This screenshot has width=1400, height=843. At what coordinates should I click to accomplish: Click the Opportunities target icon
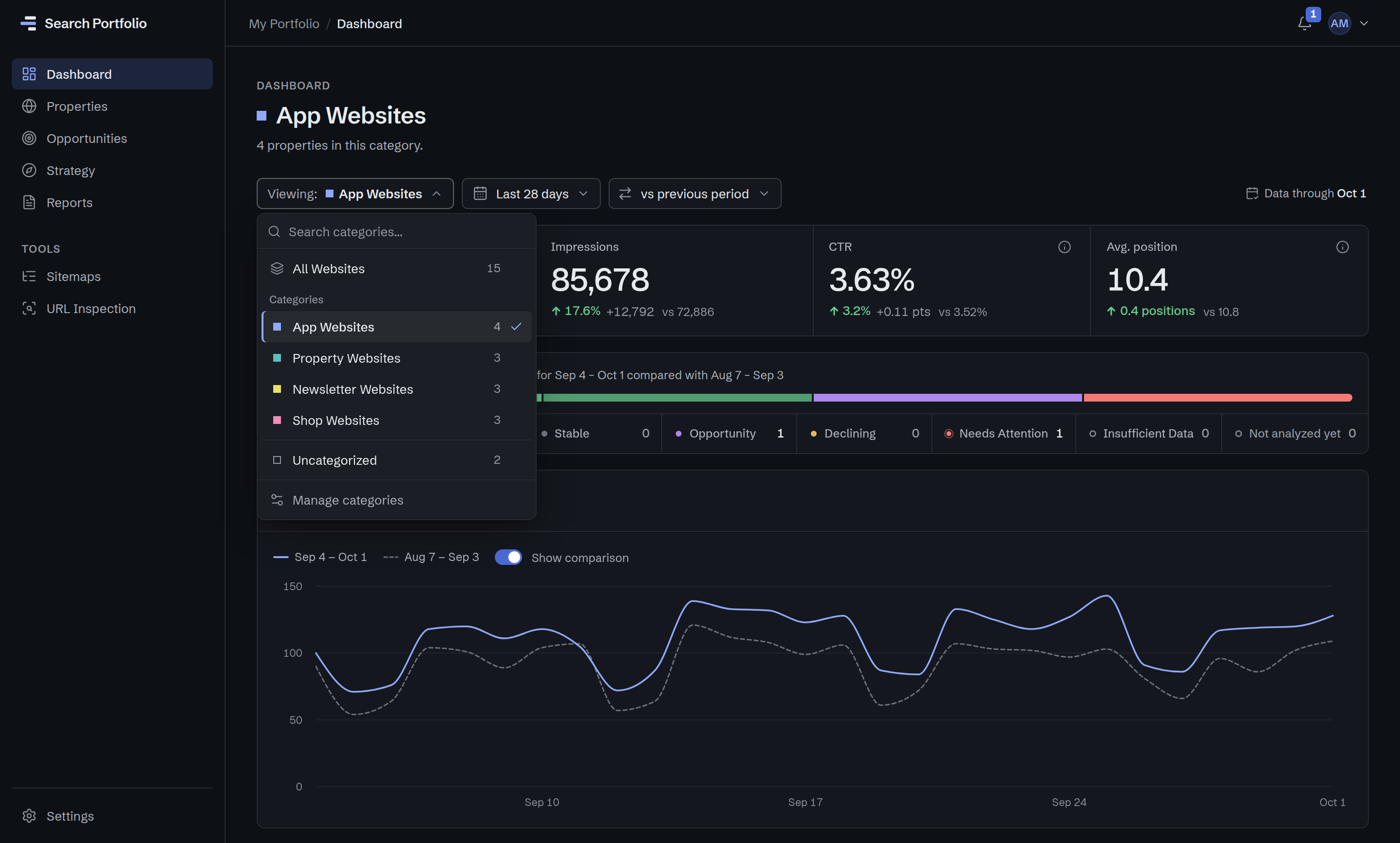[29, 138]
